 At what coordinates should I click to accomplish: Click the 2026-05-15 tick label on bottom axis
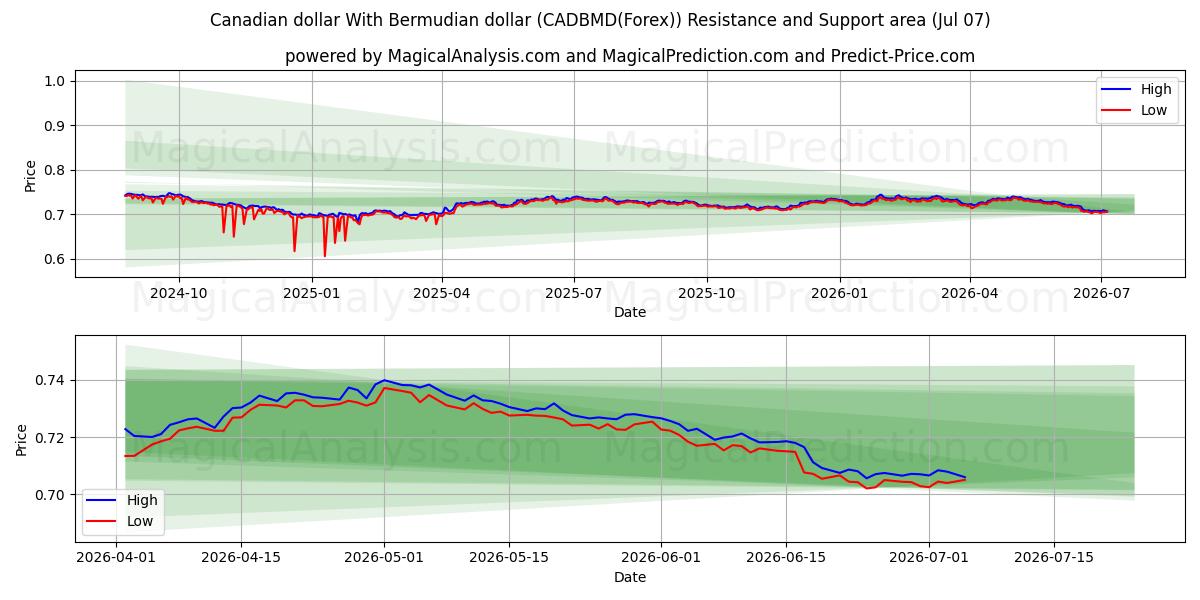509,560
